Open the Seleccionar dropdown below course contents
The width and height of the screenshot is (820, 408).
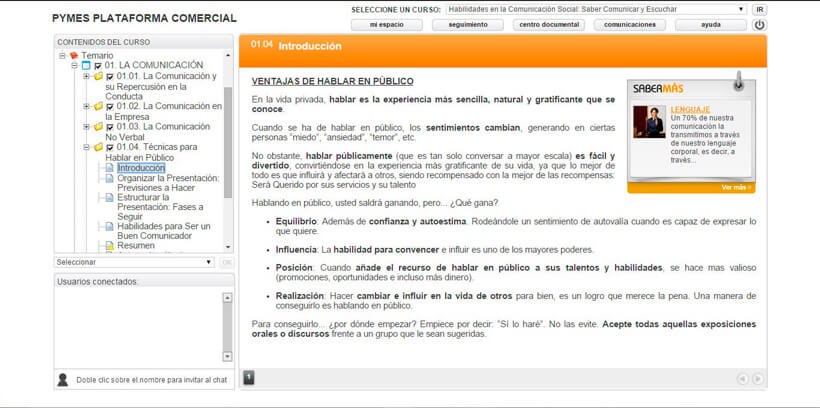click(x=134, y=262)
